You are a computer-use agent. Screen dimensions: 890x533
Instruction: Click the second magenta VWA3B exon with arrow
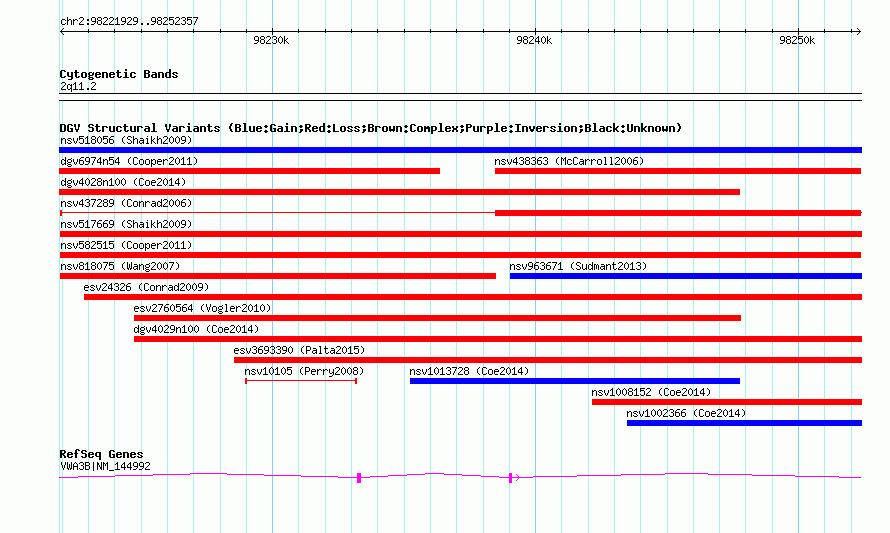pyautogui.click(x=513, y=478)
